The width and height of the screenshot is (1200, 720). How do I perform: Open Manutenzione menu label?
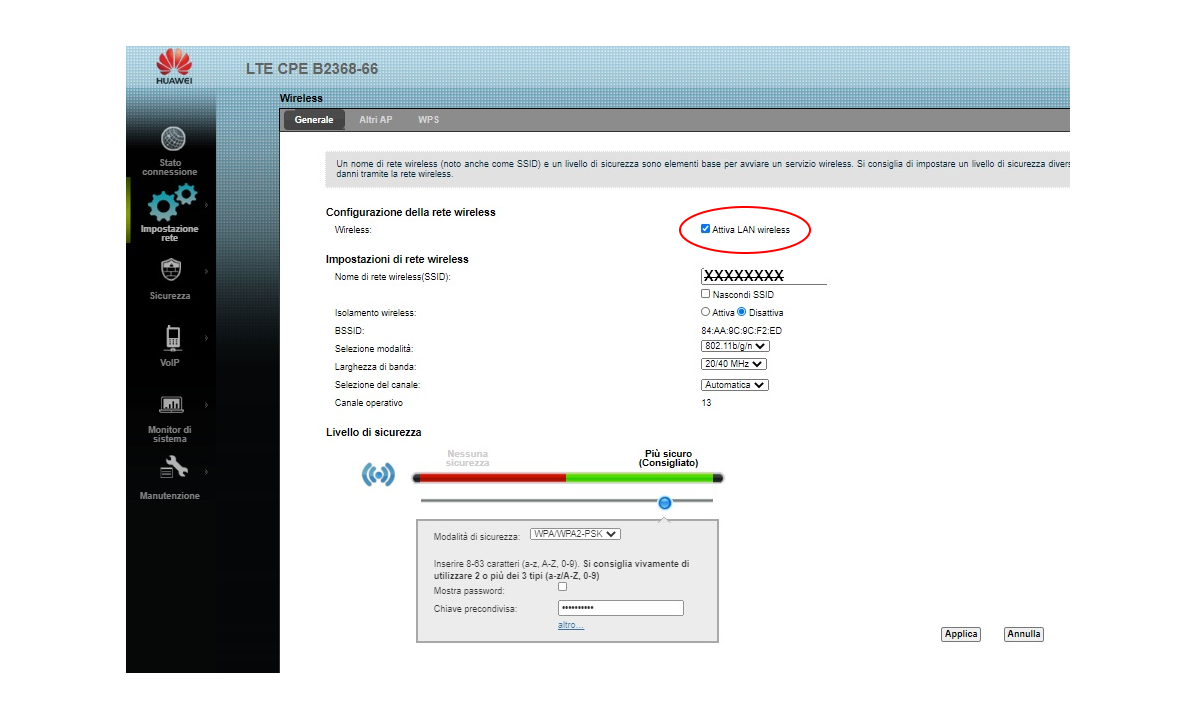170,496
